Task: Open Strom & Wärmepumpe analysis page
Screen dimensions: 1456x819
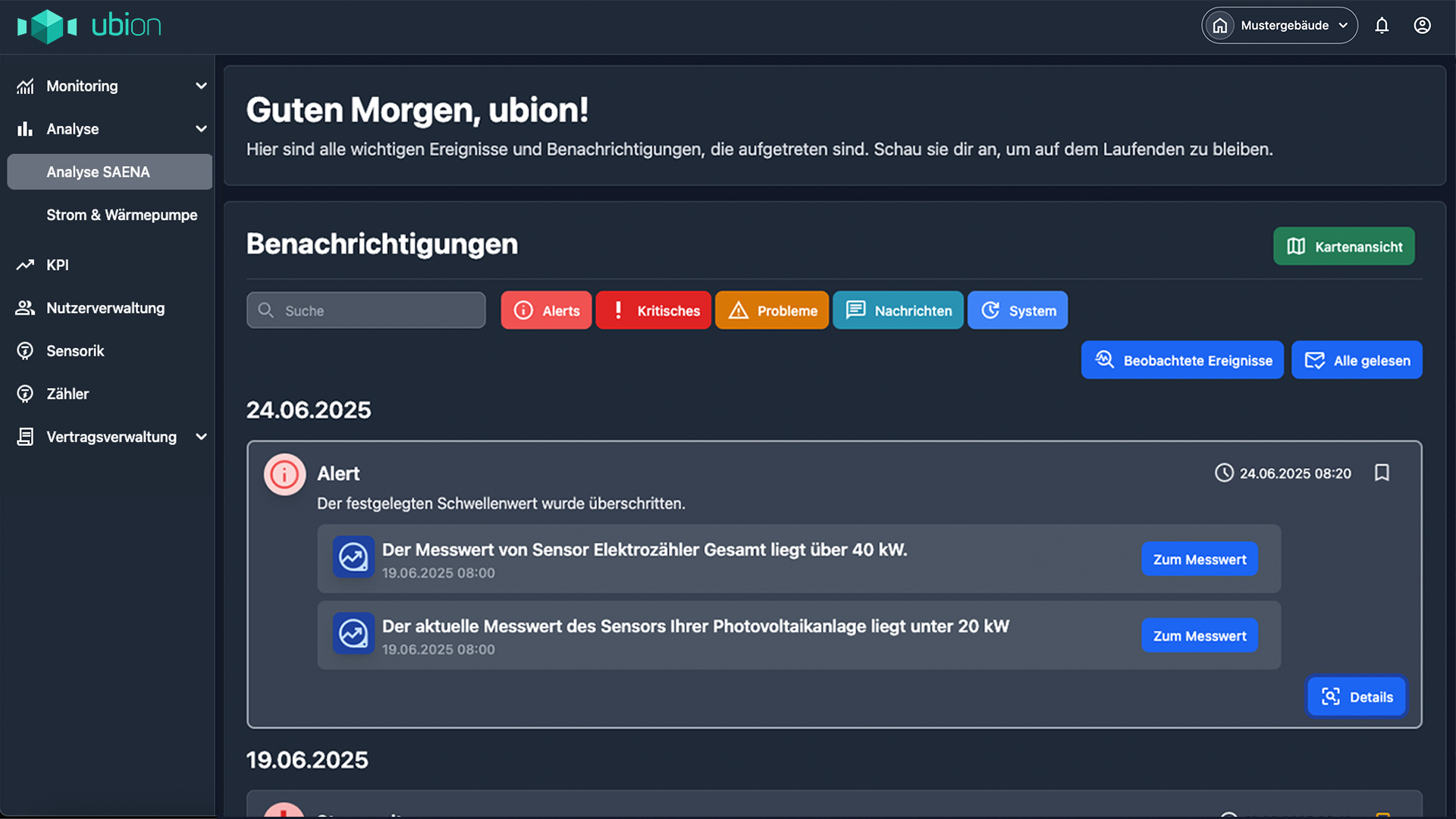Action: click(x=121, y=215)
